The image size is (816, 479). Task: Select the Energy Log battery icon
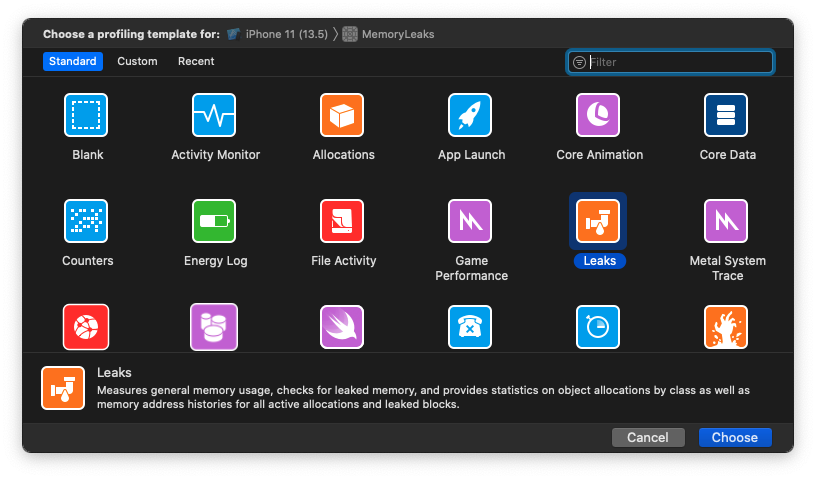(x=214, y=221)
